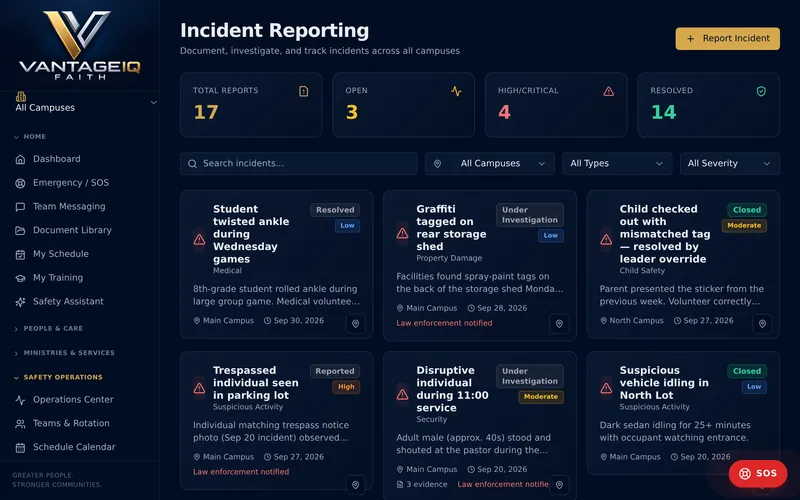The width and height of the screenshot is (800, 500).
Task: Click the Resolved status badge on ankle card
Action: pyautogui.click(x=335, y=210)
